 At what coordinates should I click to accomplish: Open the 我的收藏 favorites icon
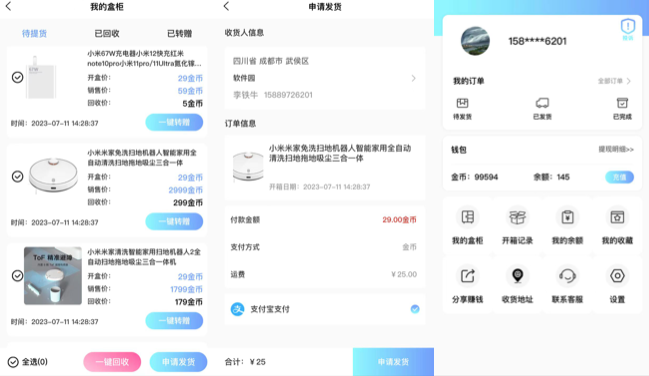[617, 217]
